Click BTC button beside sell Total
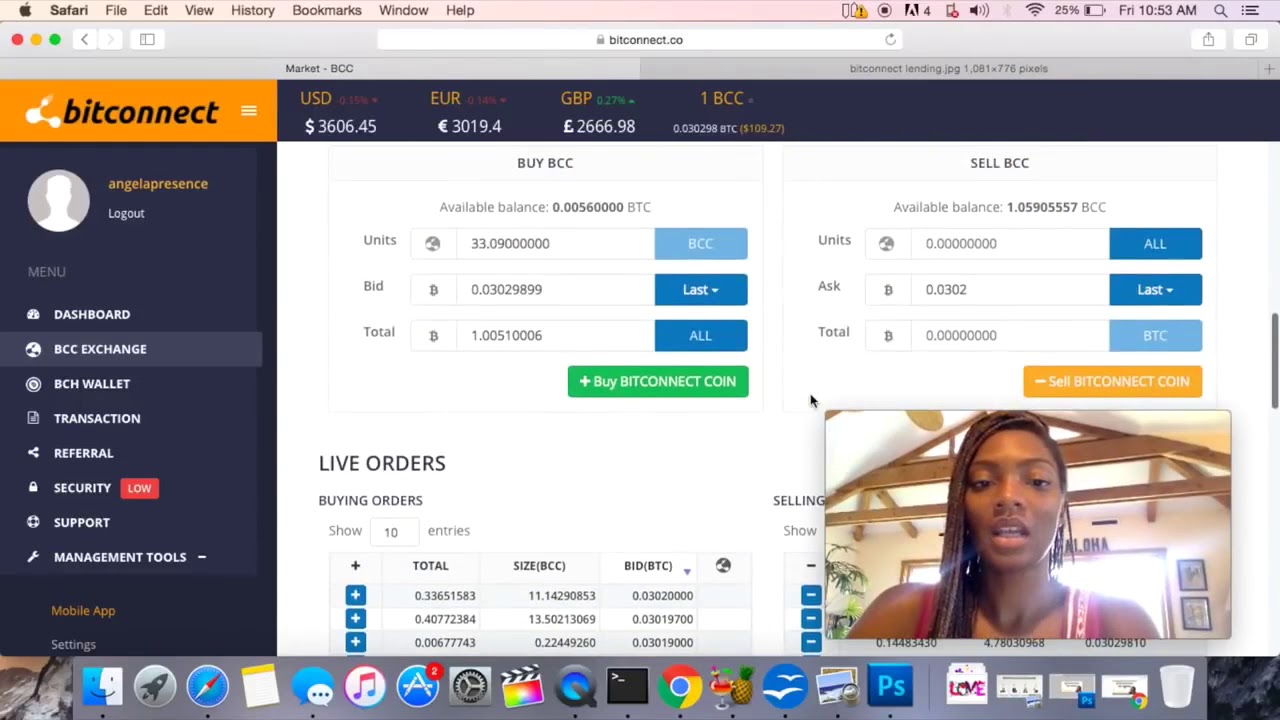1280x720 pixels. (1155, 335)
